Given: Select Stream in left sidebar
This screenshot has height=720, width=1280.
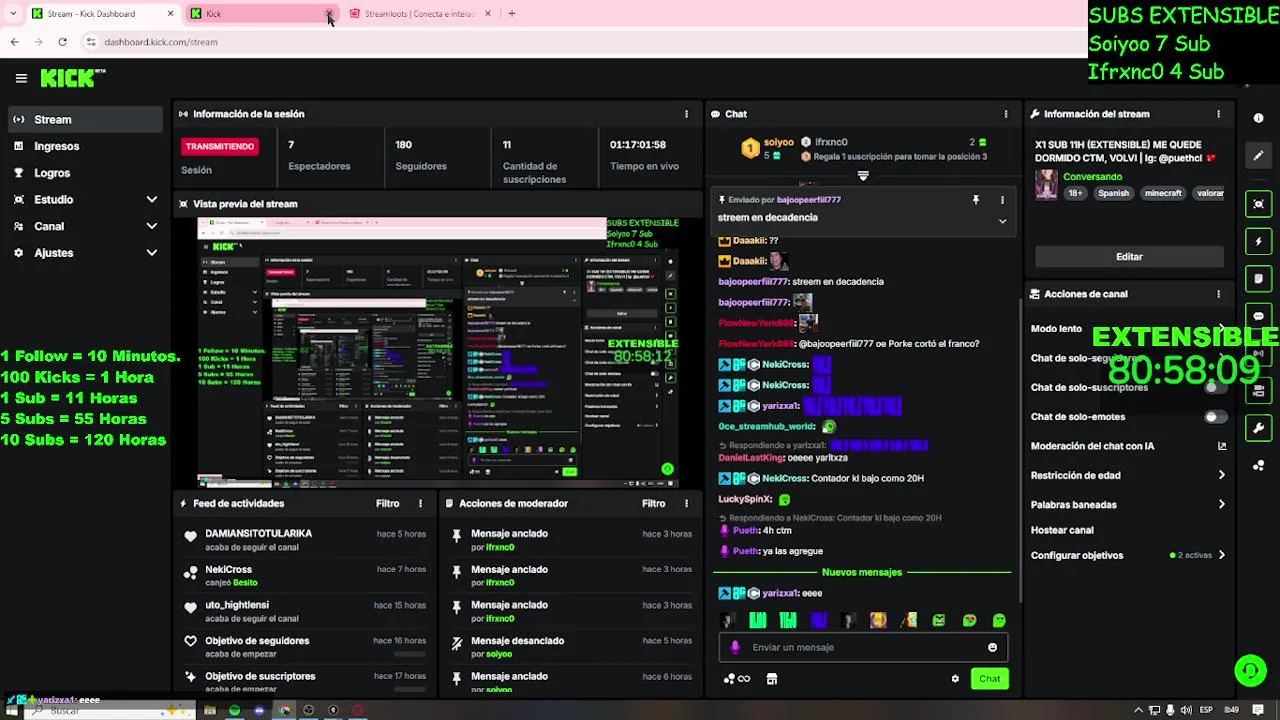Looking at the screenshot, I should (x=84, y=119).
